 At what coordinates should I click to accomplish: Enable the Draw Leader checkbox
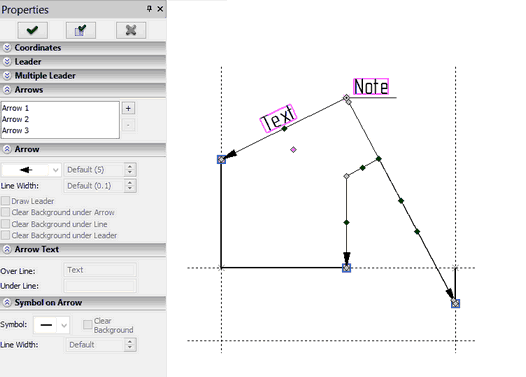click(5, 201)
